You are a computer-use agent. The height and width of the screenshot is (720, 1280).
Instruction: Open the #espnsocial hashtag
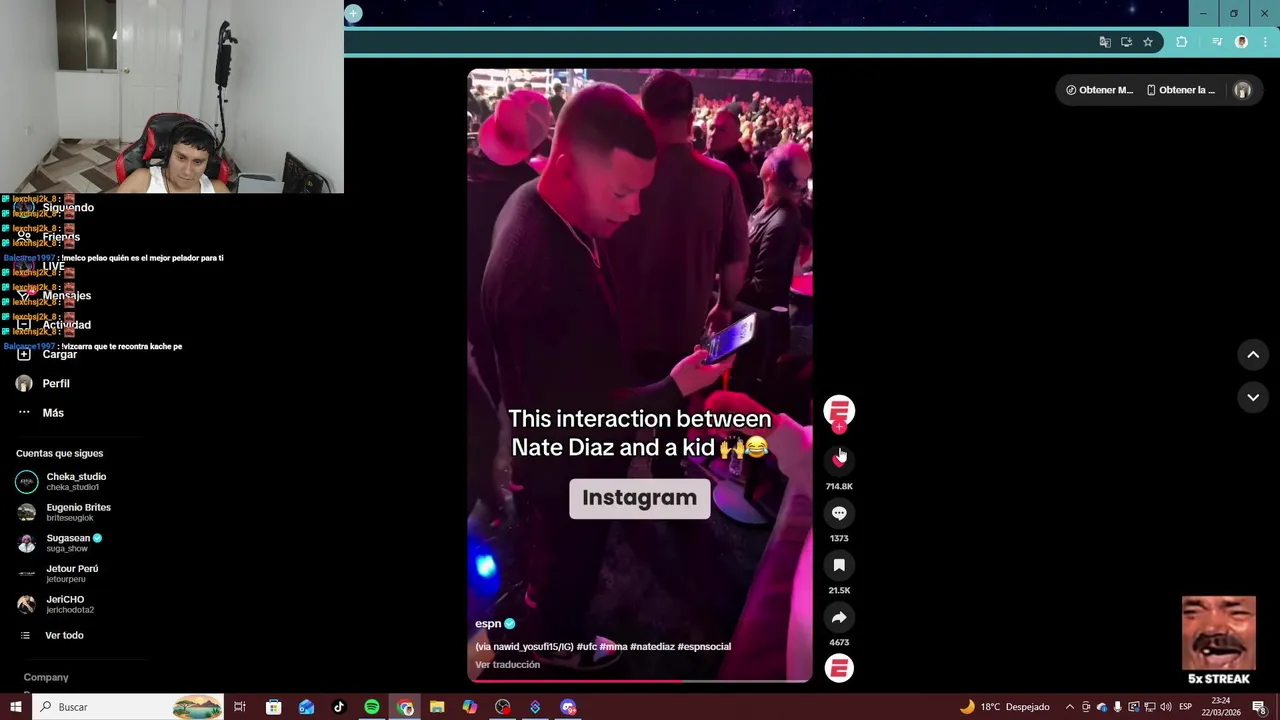(x=704, y=647)
